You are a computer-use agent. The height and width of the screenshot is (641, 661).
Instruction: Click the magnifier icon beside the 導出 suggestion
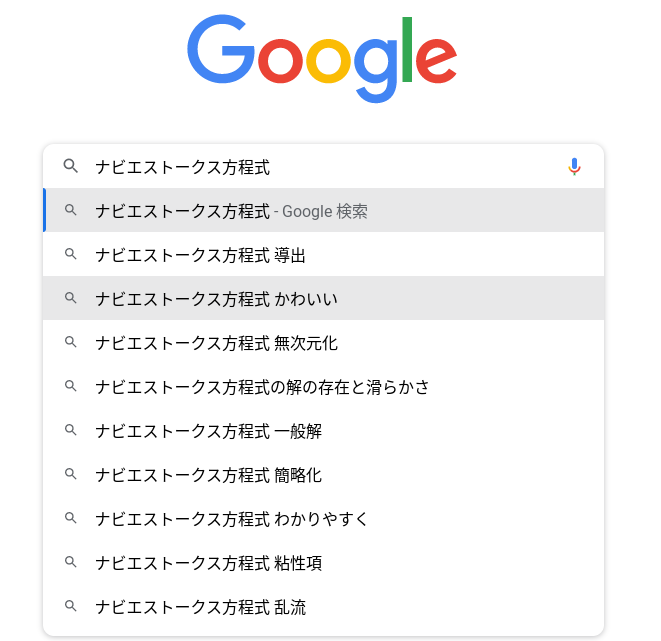coord(70,255)
